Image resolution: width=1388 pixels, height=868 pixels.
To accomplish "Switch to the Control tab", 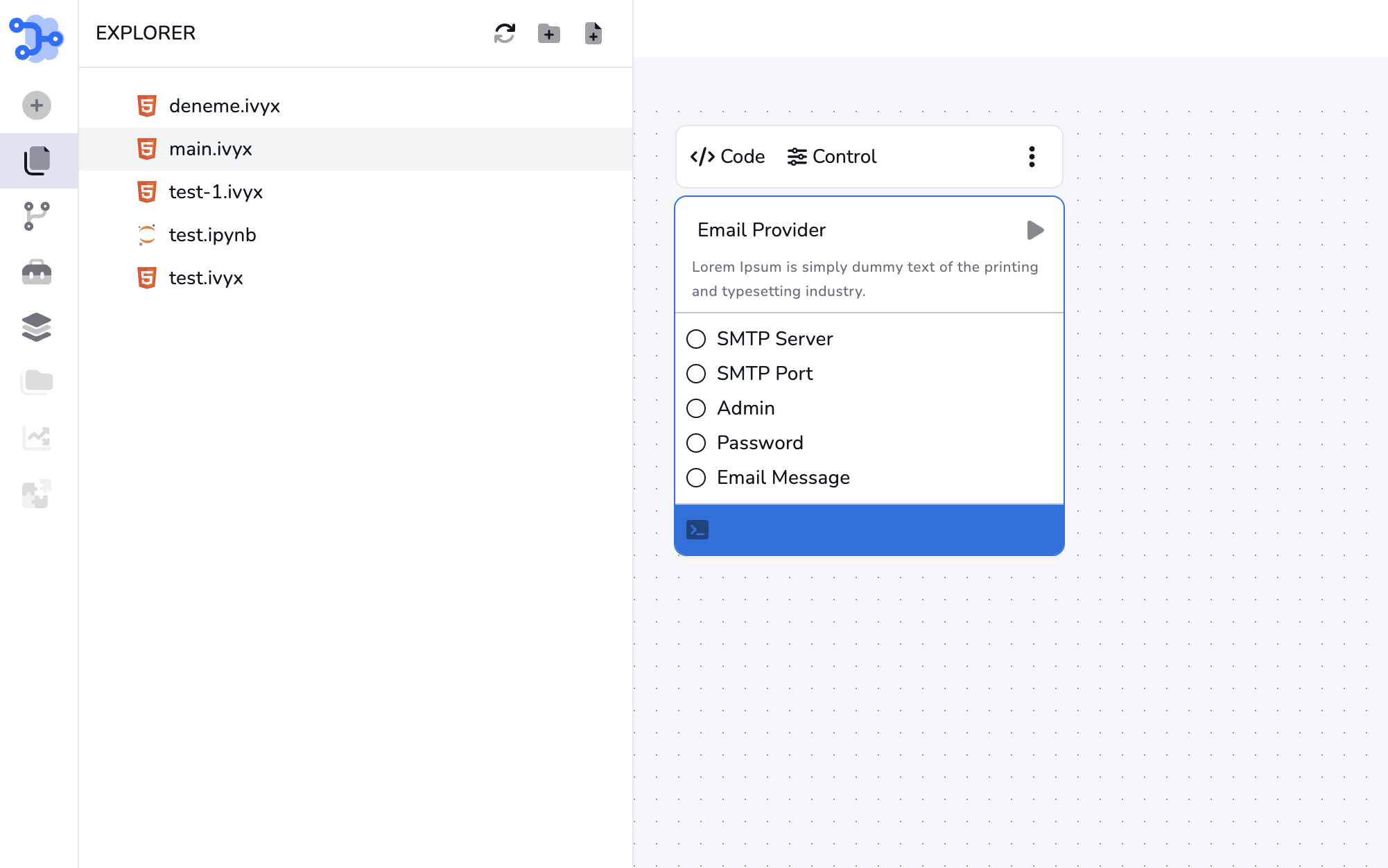I will [832, 157].
